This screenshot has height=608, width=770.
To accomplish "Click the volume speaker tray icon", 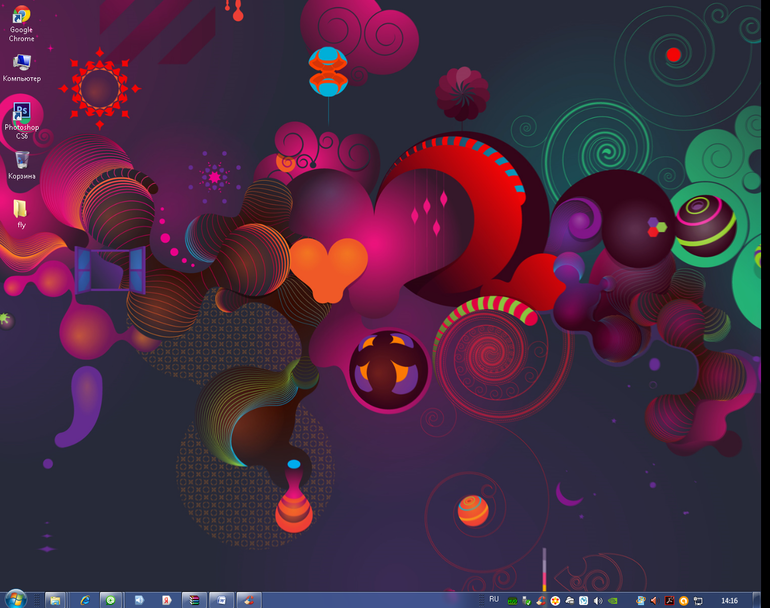I will 598,601.
